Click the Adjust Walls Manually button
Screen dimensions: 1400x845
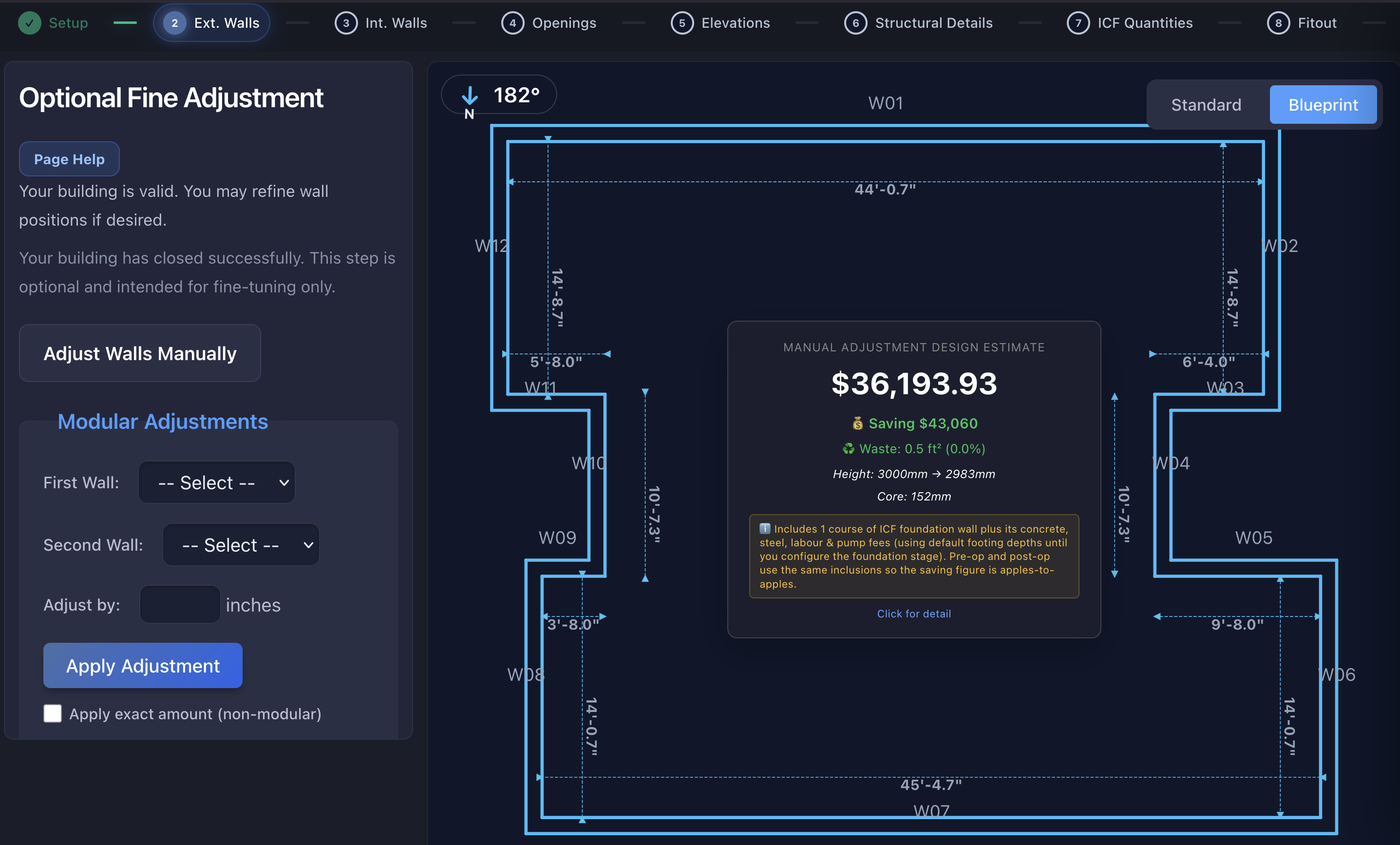140,353
